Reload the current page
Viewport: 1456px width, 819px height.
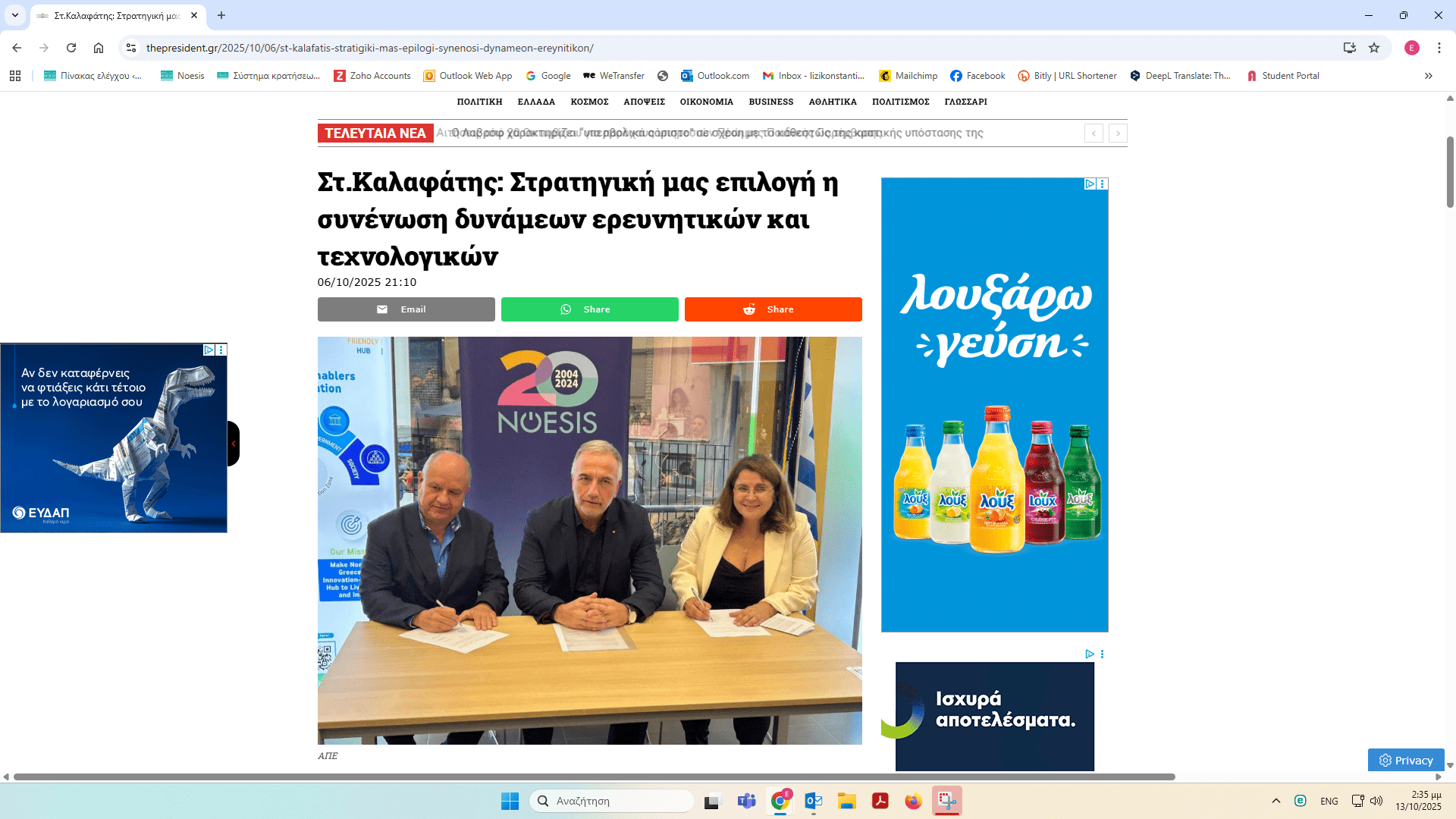click(x=71, y=48)
